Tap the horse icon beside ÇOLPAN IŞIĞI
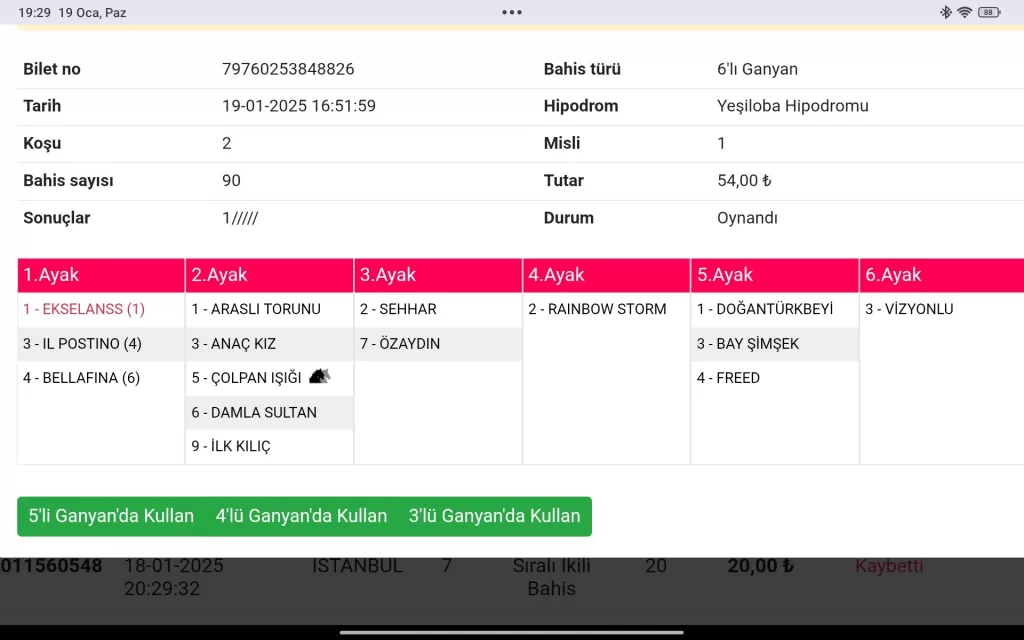 (x=319, y=377)
